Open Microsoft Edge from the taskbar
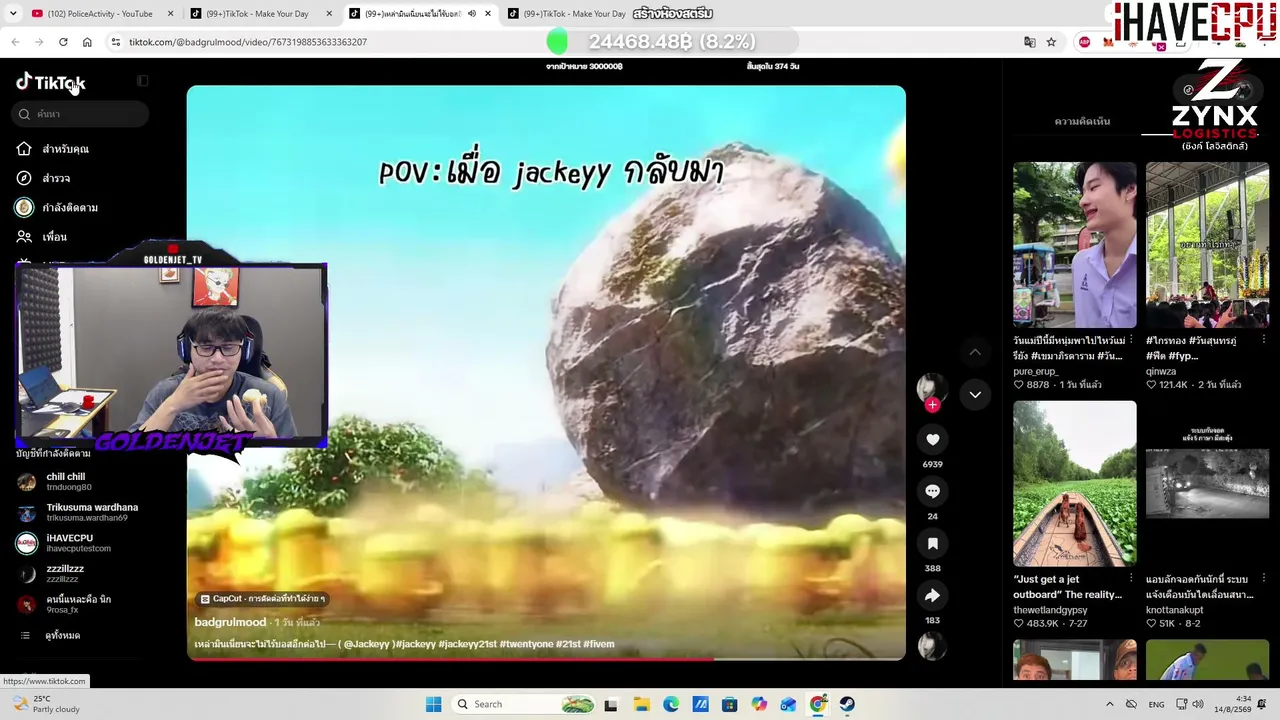The image size is (1280, 720). tap(671, 704)
